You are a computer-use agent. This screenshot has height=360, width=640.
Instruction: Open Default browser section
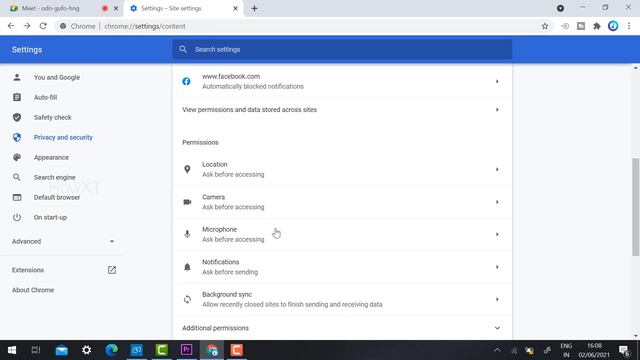coord(57,197)
